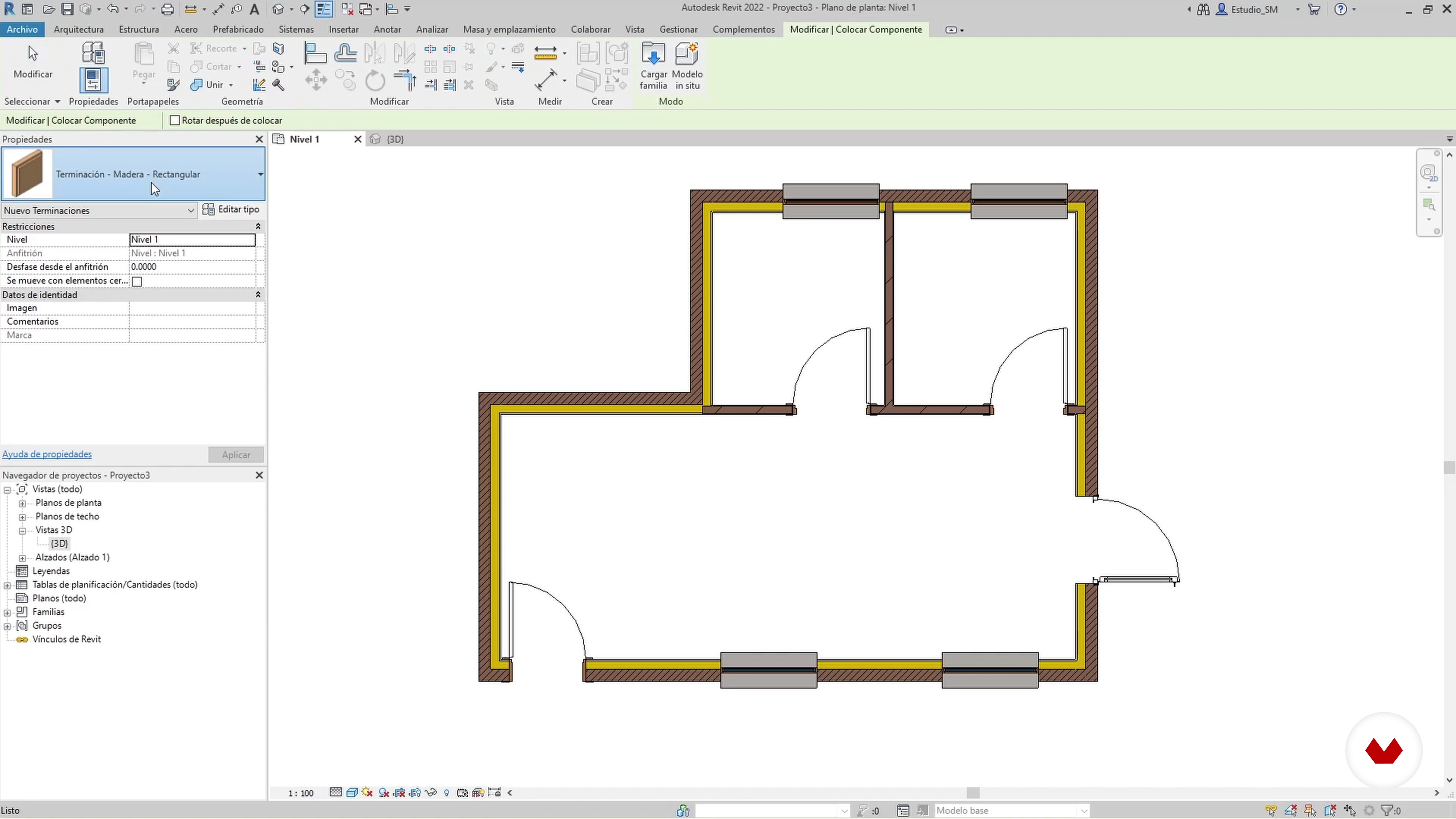Click the Aplicar button
This screenshot has width=1456, height=819.
pyautogui.click(x=236, y=455)
